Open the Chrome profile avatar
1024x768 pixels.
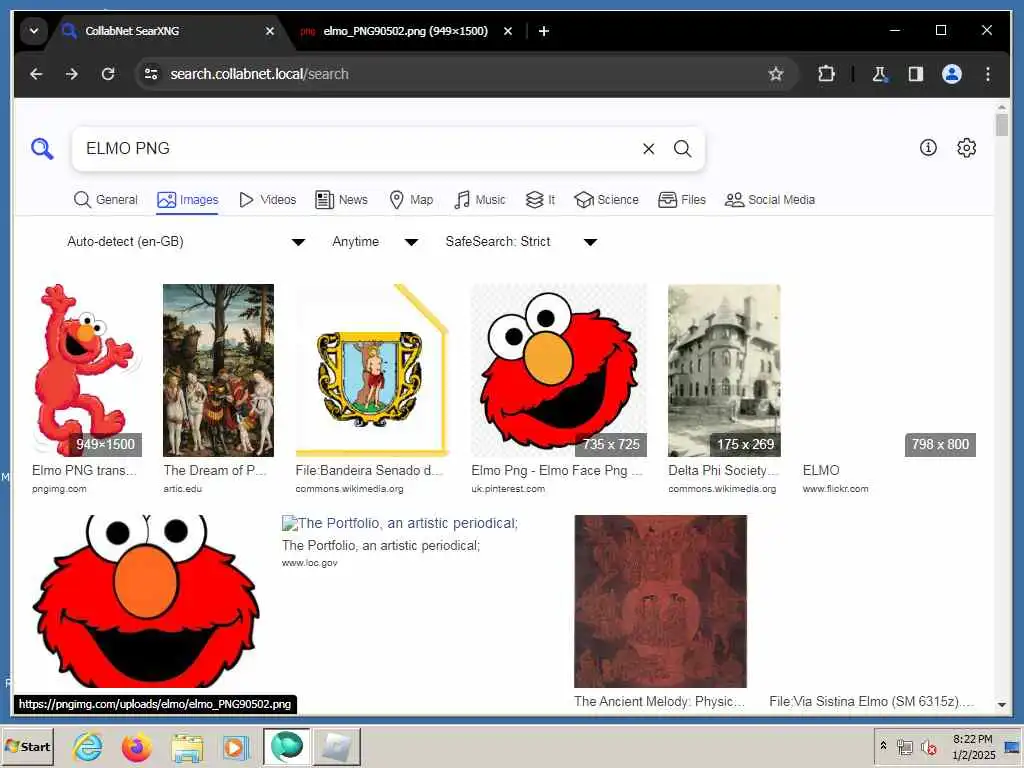(x=952, y=74)
